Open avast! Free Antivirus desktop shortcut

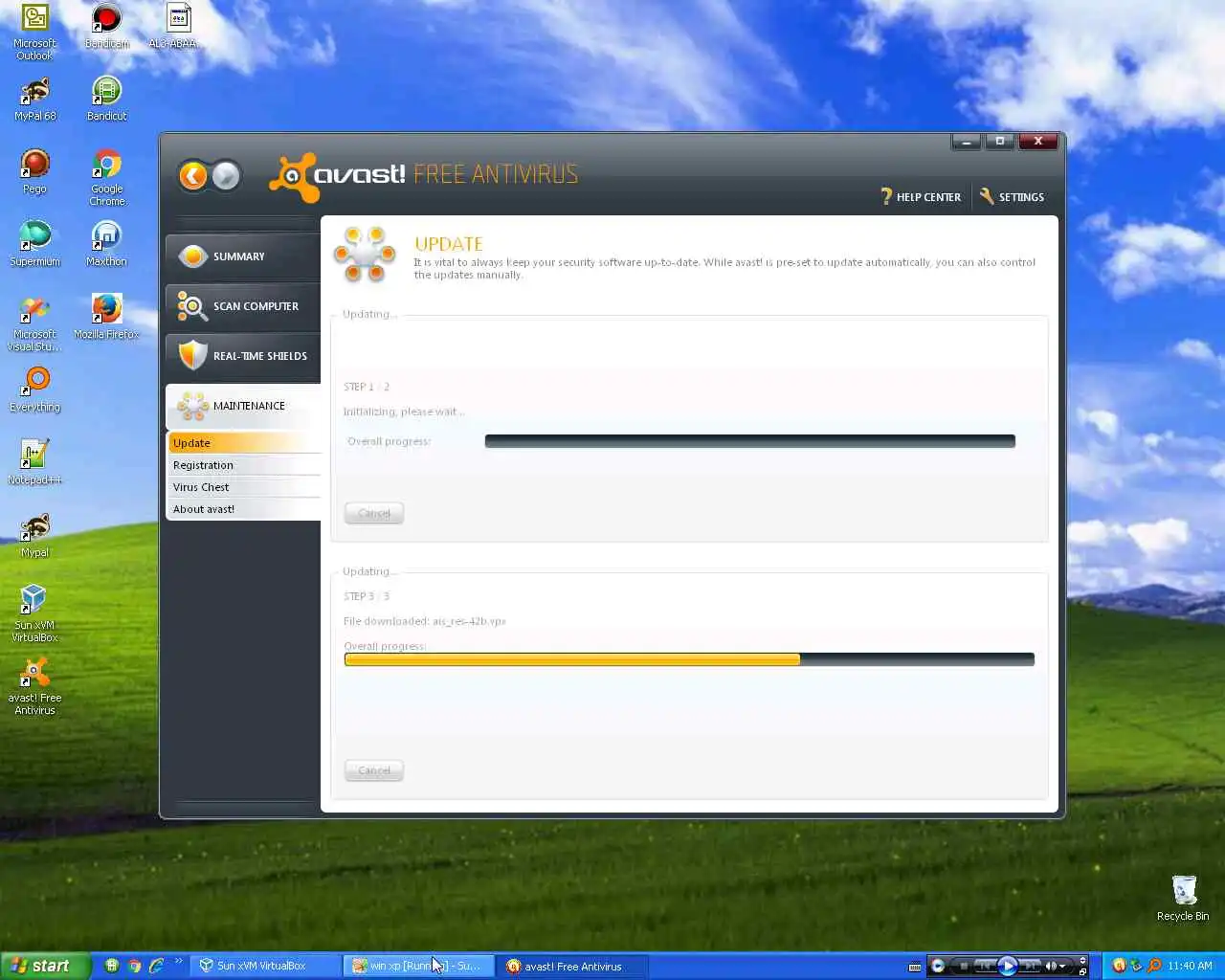coord(34,687)
